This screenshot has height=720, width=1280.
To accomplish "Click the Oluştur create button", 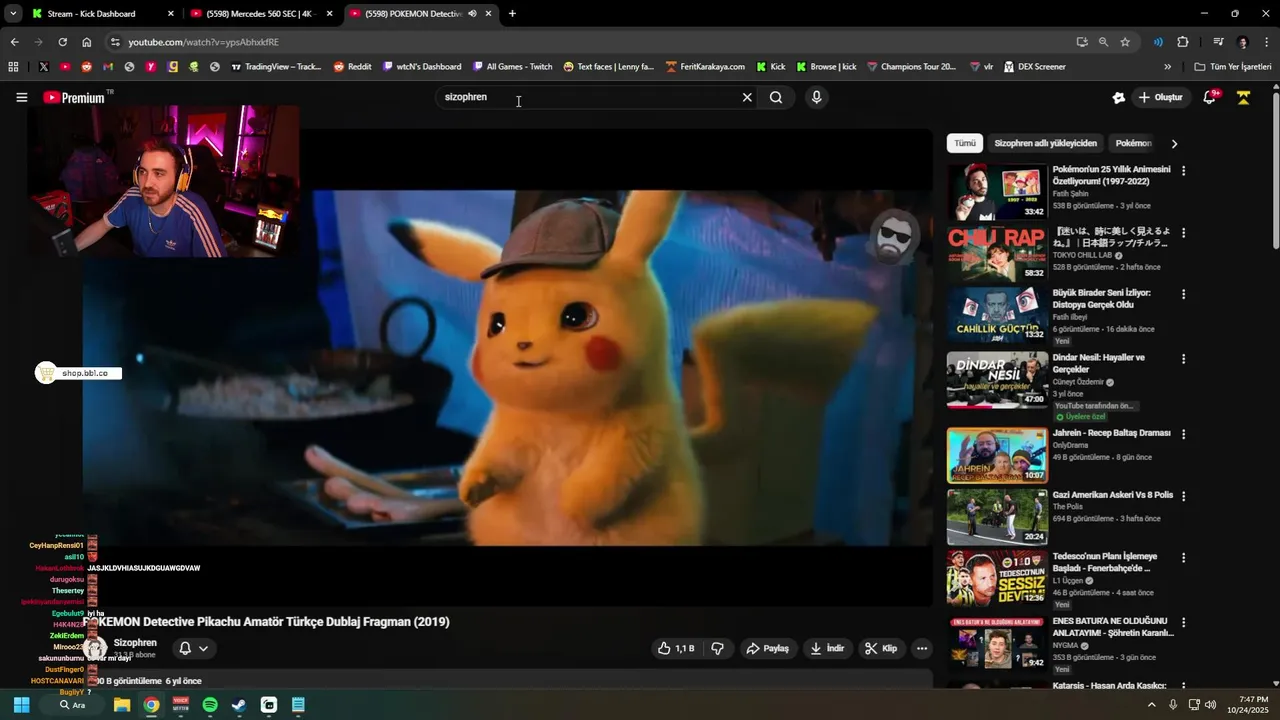I will 1160,97.
